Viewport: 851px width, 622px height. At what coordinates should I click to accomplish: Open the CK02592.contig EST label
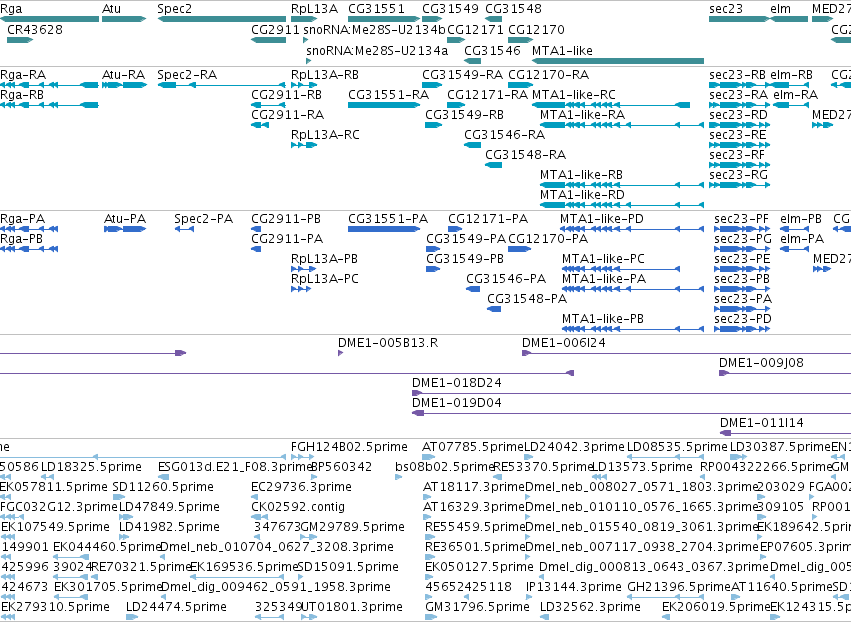coord(298,507)
